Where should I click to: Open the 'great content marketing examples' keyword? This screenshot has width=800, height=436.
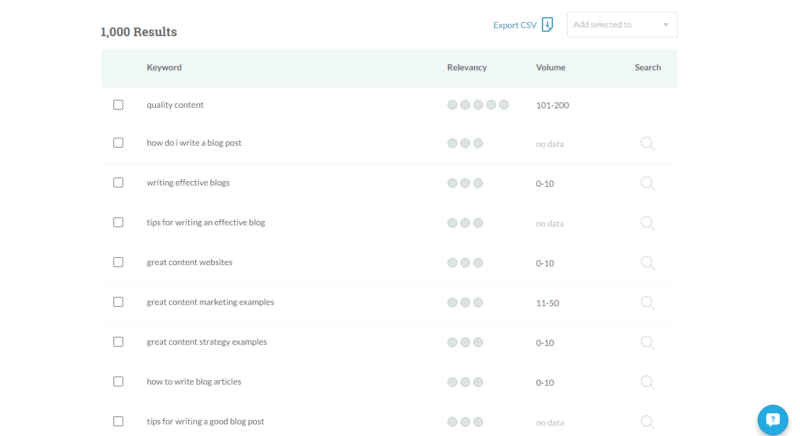tap(210, 302)
